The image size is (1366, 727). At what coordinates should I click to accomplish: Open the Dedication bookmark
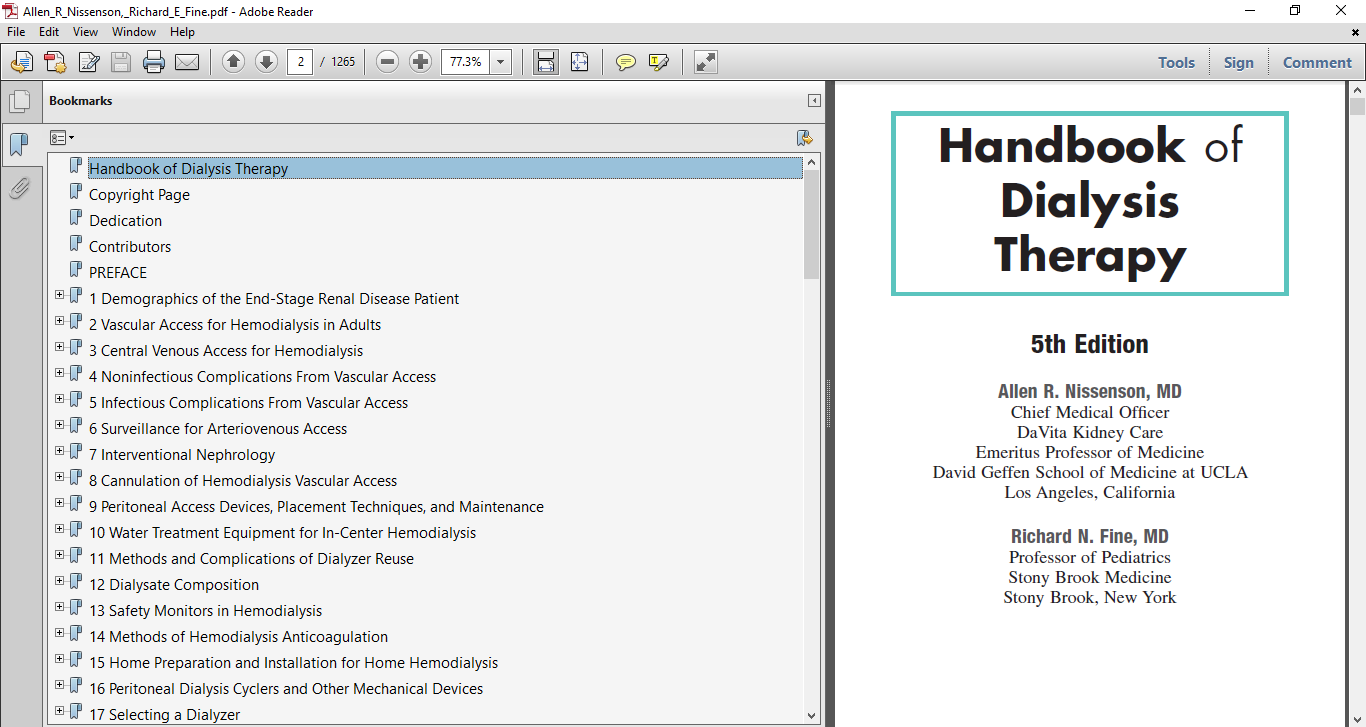tap(125, 221)
